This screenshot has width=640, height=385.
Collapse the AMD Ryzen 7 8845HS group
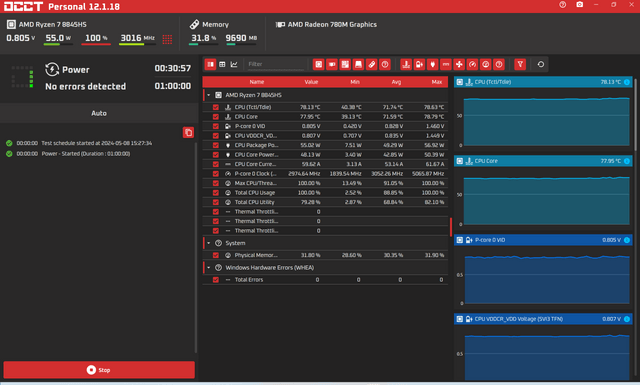209,95
